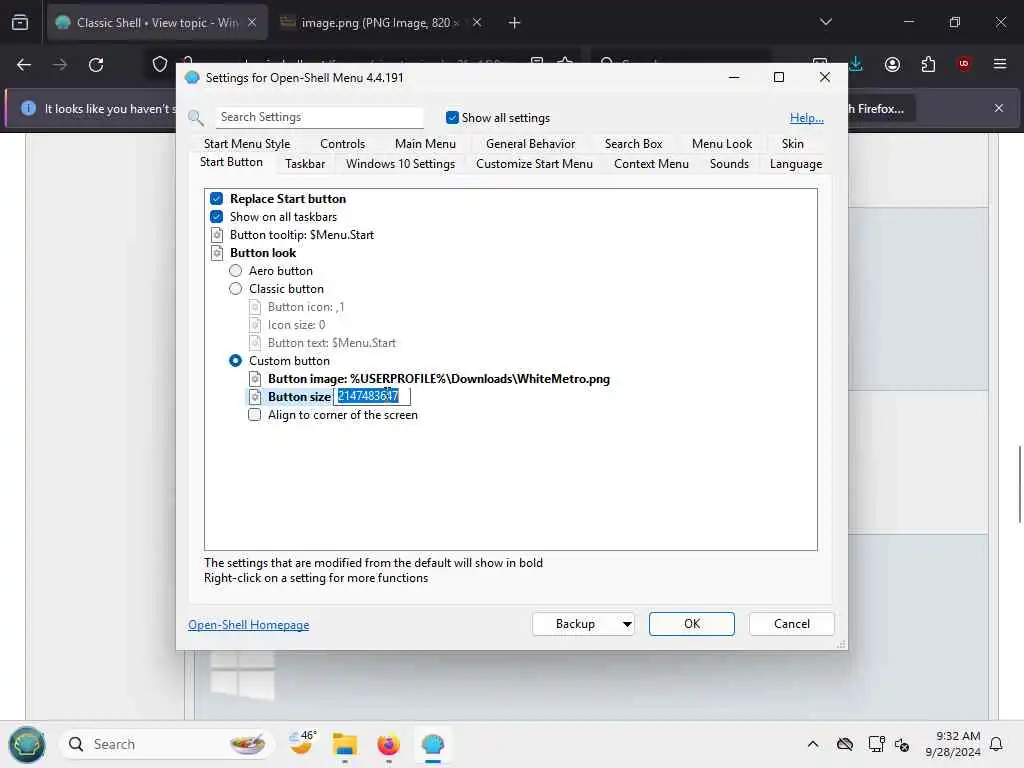This screenshot has width=1024, height=768.
Task: Dismiss the Firefox notification bar
Action: pyautogui.click(x=999, y=108)
